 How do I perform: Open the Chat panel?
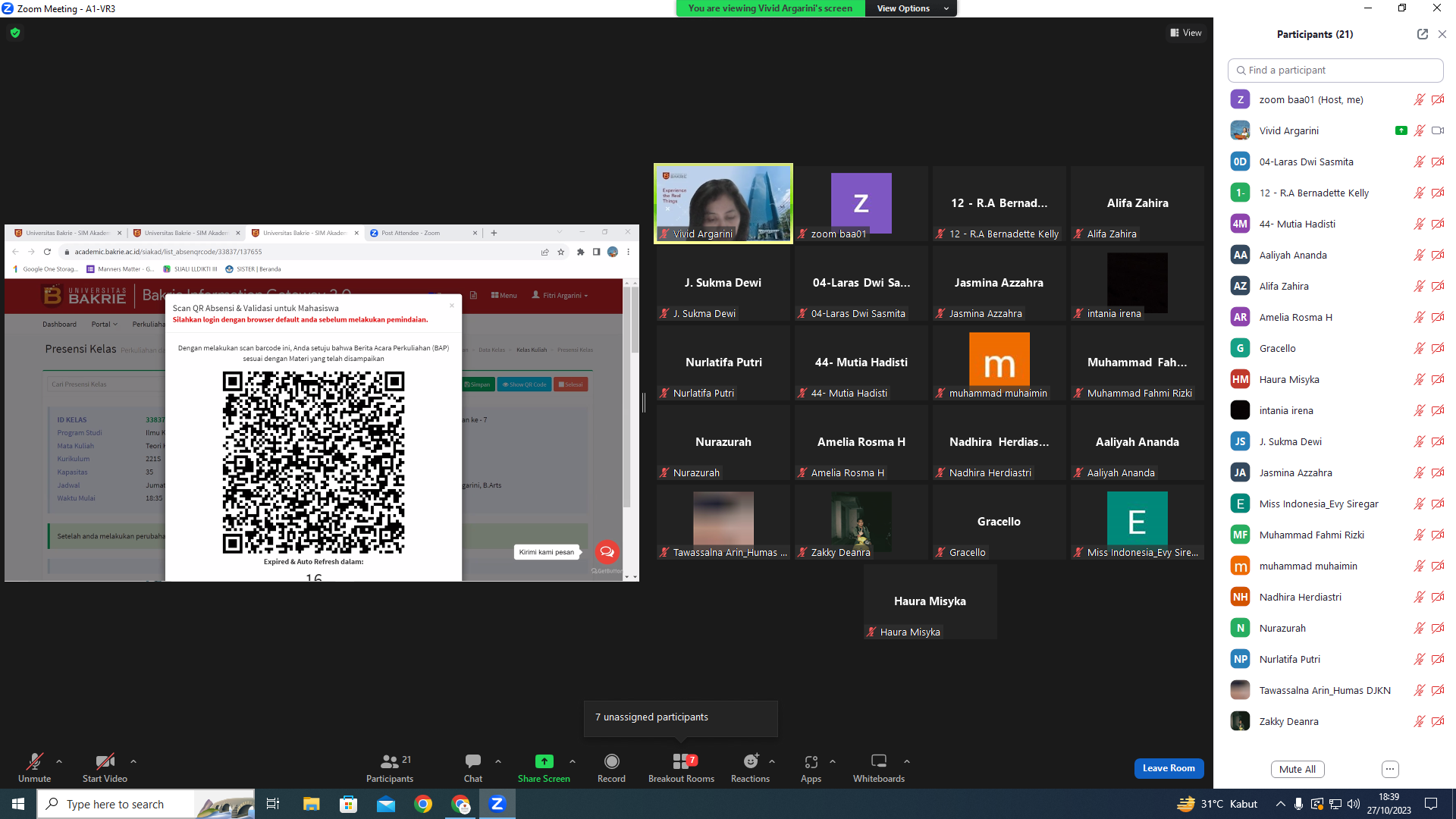[473, 767]
